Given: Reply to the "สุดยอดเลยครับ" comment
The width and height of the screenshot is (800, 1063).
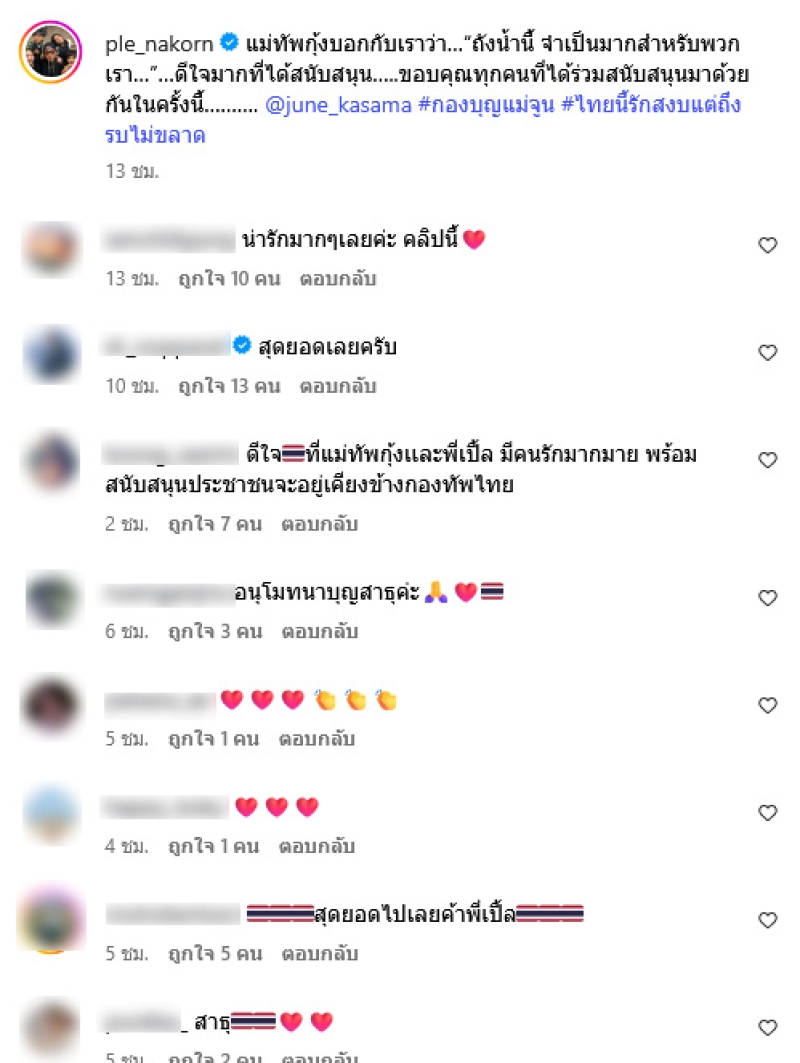Looking at the screenshot, I should (338, 386).
